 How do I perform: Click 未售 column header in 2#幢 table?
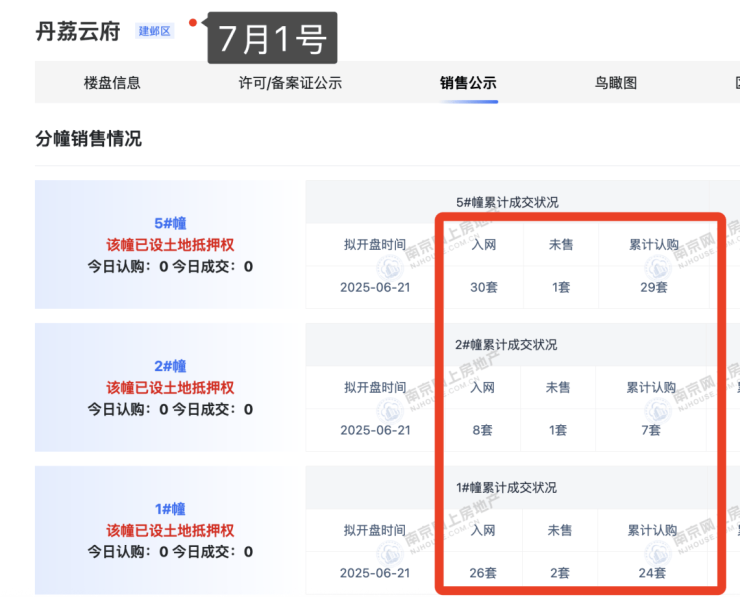tap(558, 387)
